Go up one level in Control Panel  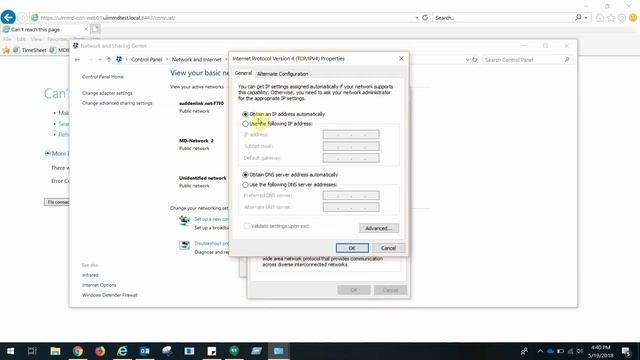click(x=109, y=60)
